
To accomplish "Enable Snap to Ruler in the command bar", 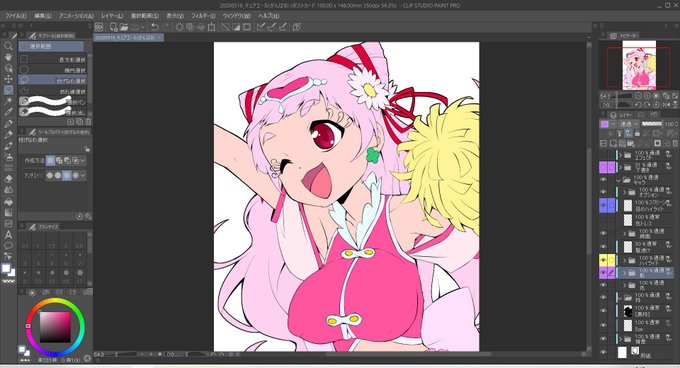I will click(x=260, y=27).
